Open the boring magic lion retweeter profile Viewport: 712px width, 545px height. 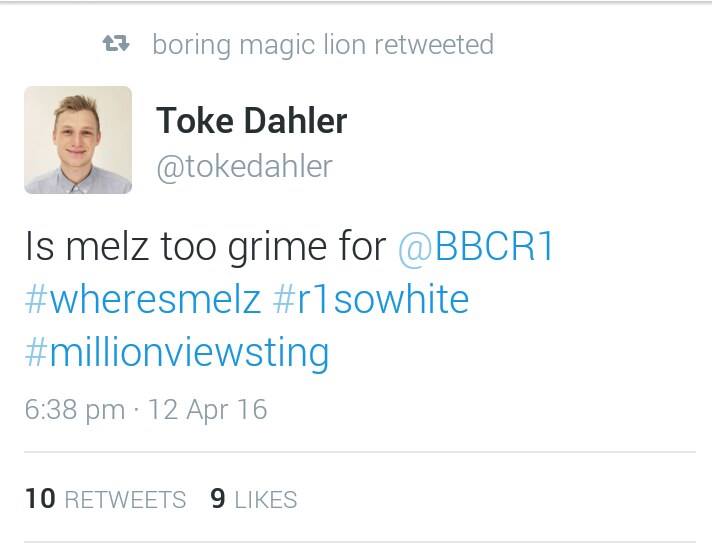tap(259, 45)
